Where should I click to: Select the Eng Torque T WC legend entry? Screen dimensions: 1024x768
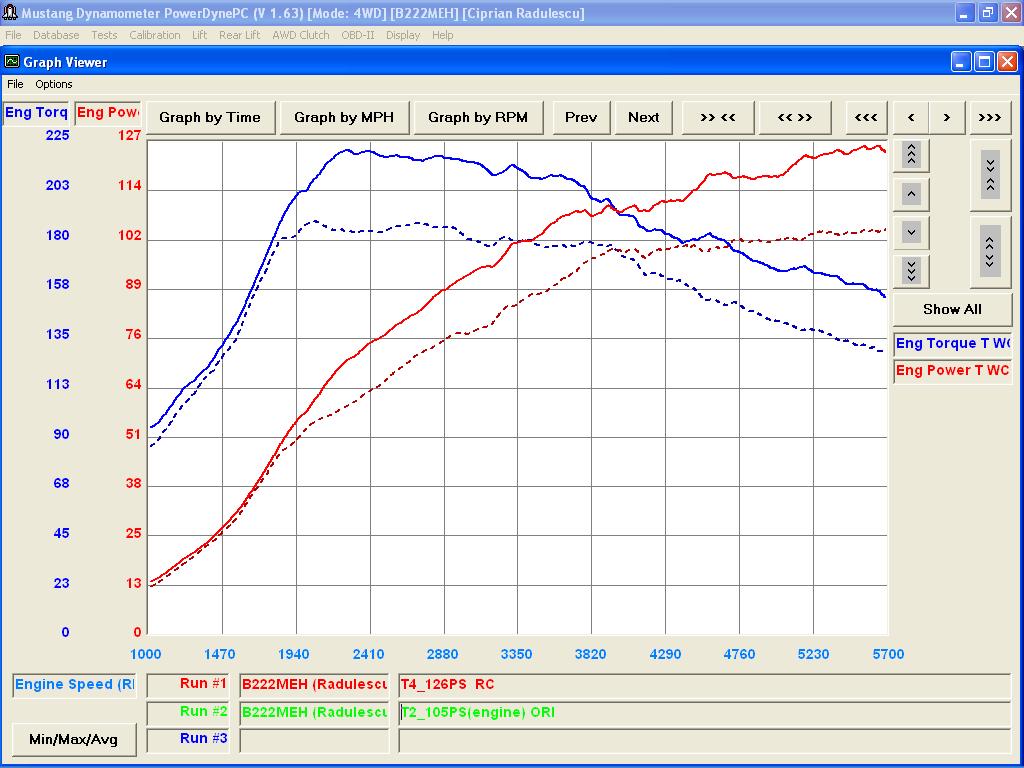pyautogui.click(x=952, y=344)
